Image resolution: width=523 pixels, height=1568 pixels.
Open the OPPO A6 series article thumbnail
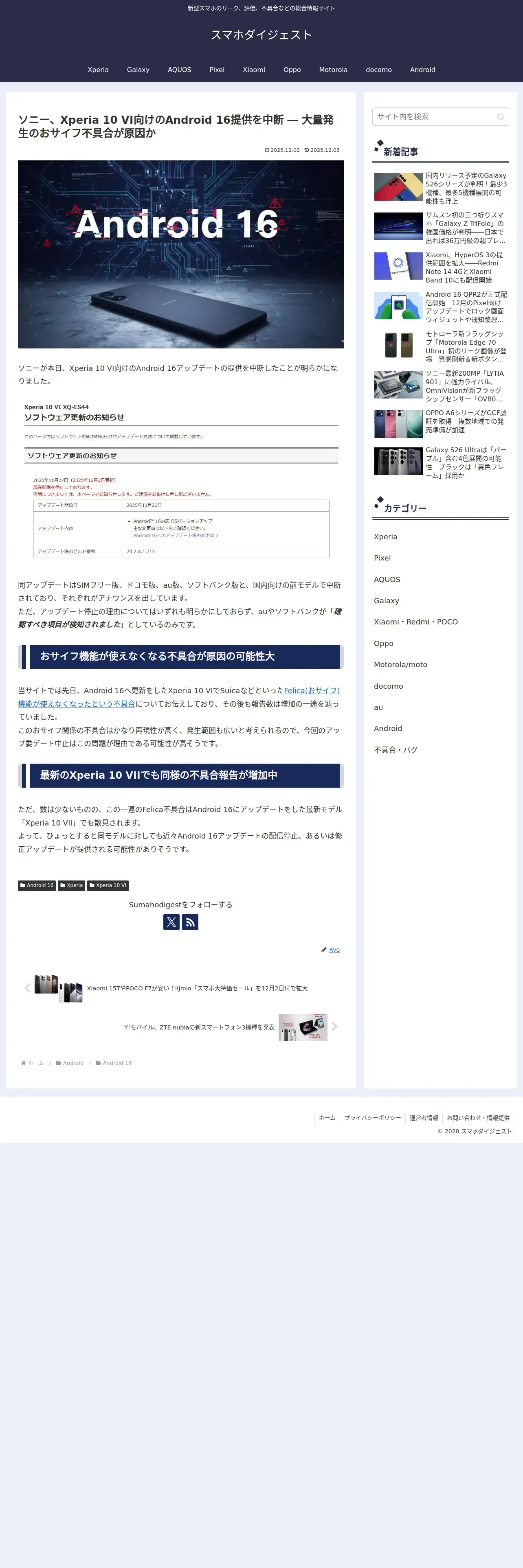pyautogui.click(x=398, y=424)
